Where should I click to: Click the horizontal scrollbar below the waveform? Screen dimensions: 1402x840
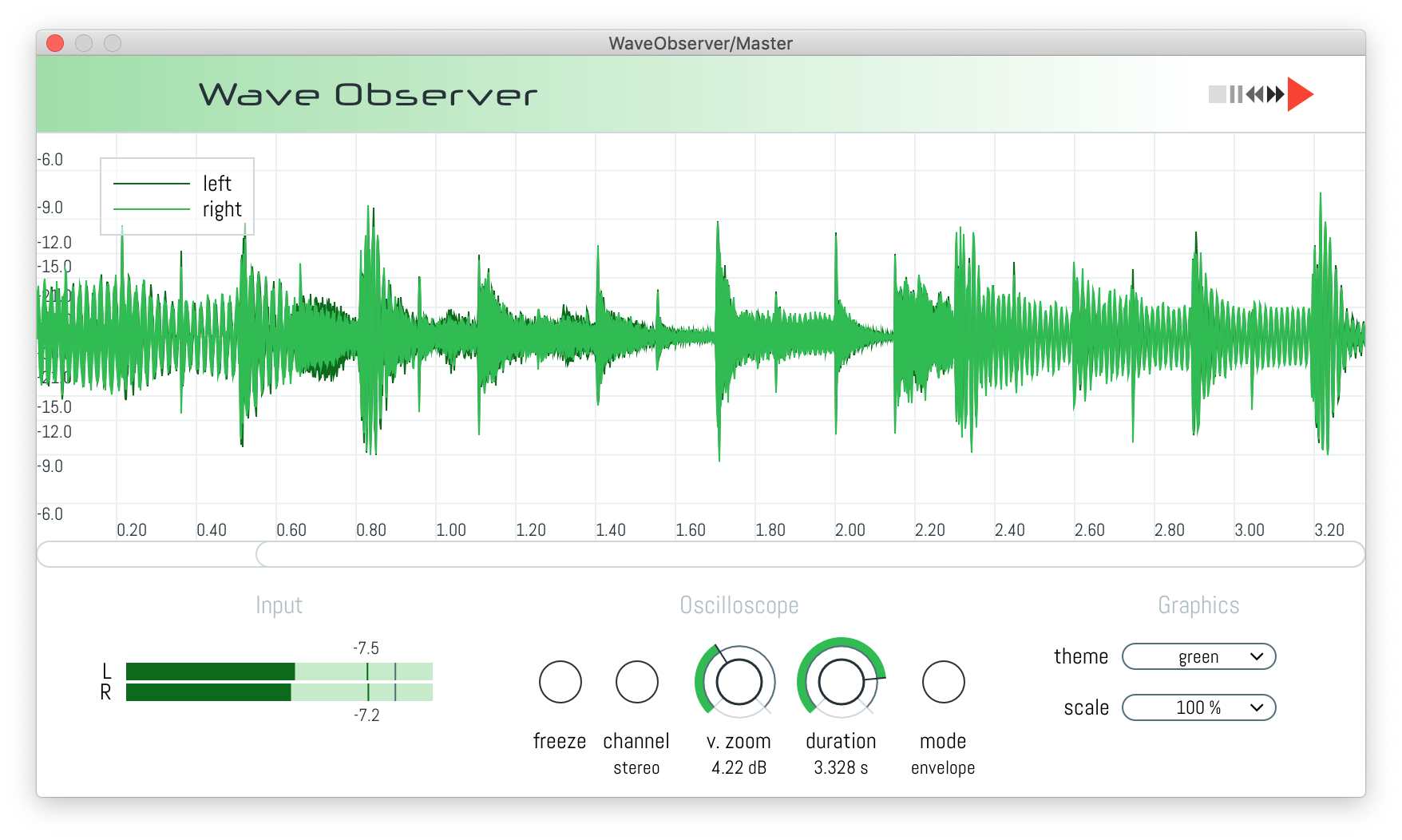point(808,554)
